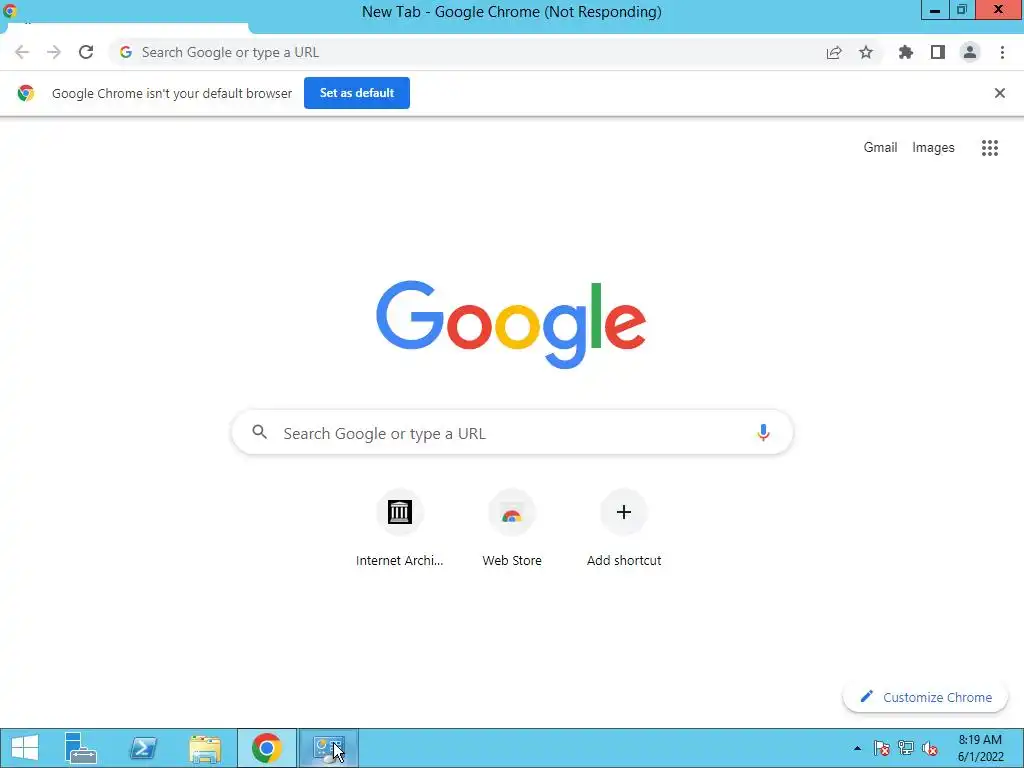This screenshot has height=768, width=1024.
Task: Start voice search with microphone
Action: click(763, 432)
